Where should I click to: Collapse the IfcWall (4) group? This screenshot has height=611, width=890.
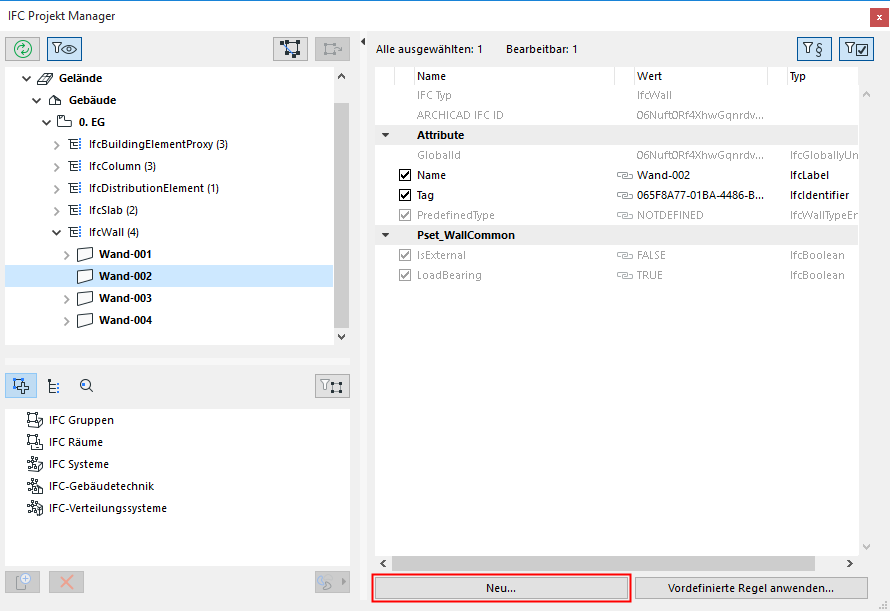pos(56,232)
